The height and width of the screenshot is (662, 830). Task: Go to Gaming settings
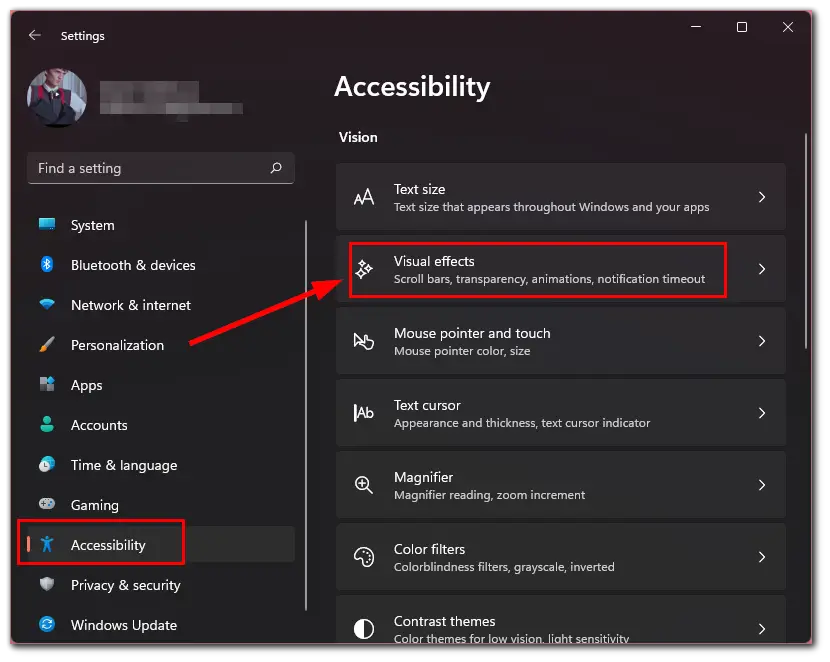tap(161, 505)
